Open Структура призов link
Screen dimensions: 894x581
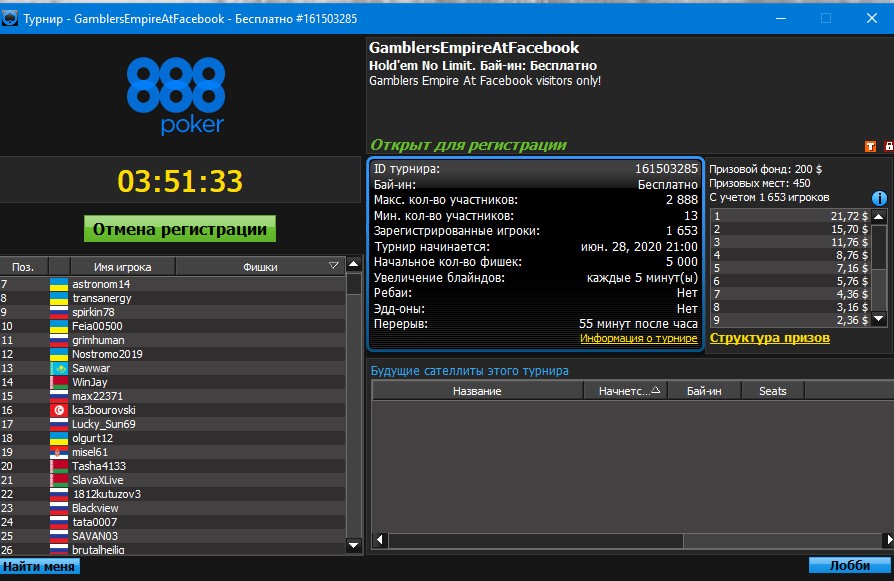[770, 338]
